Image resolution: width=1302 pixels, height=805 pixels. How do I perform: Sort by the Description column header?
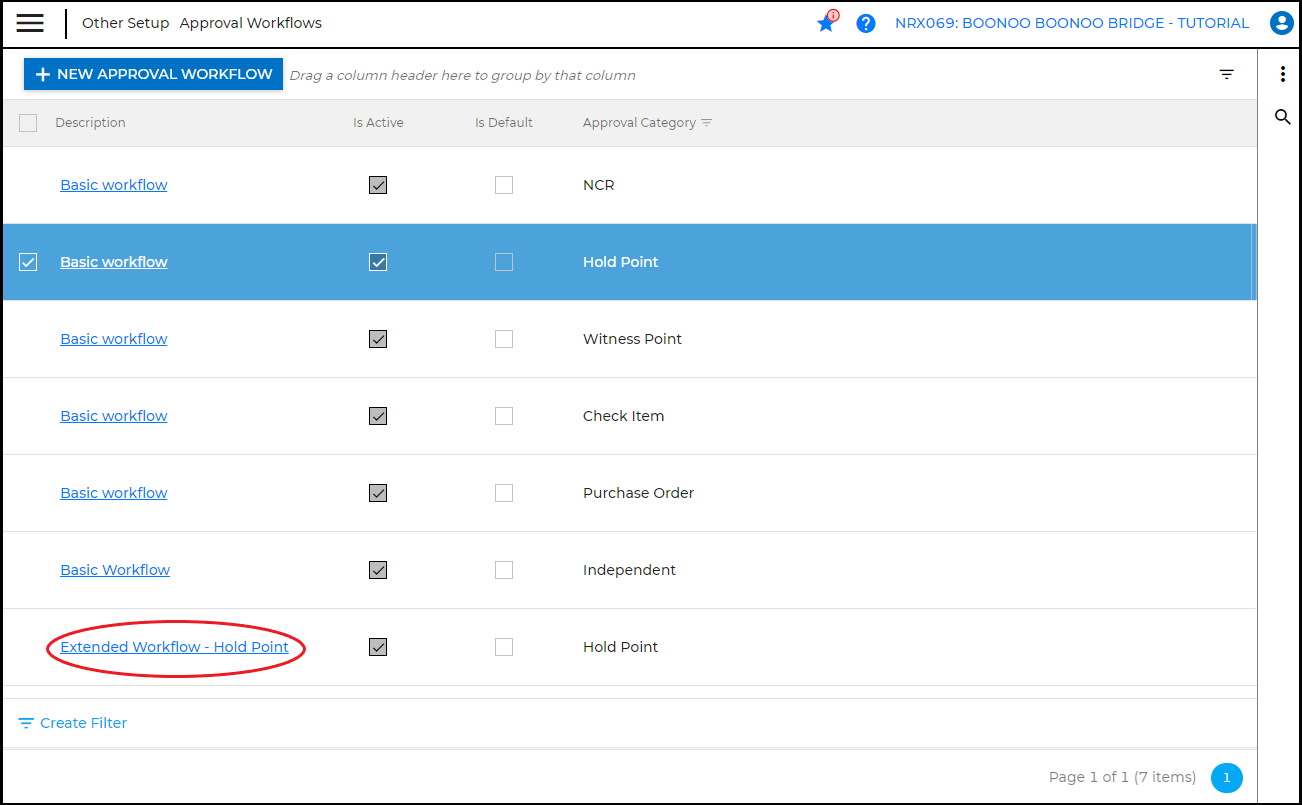point(90,123)
